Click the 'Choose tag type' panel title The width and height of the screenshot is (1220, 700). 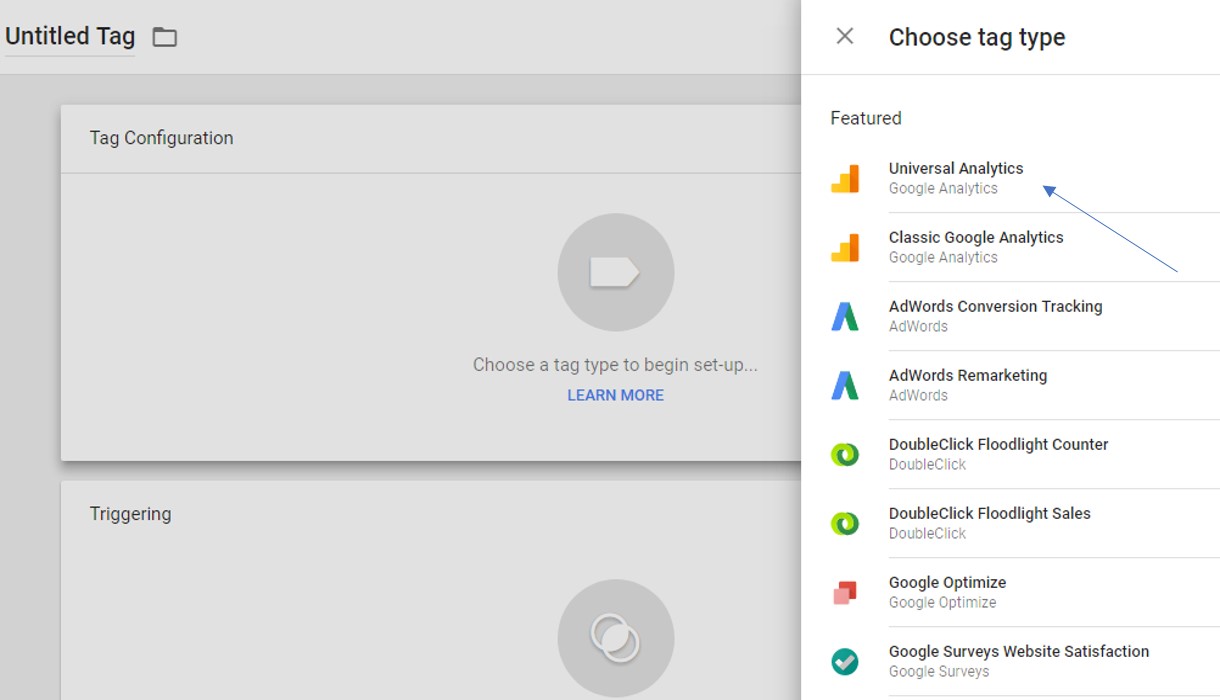977,38
